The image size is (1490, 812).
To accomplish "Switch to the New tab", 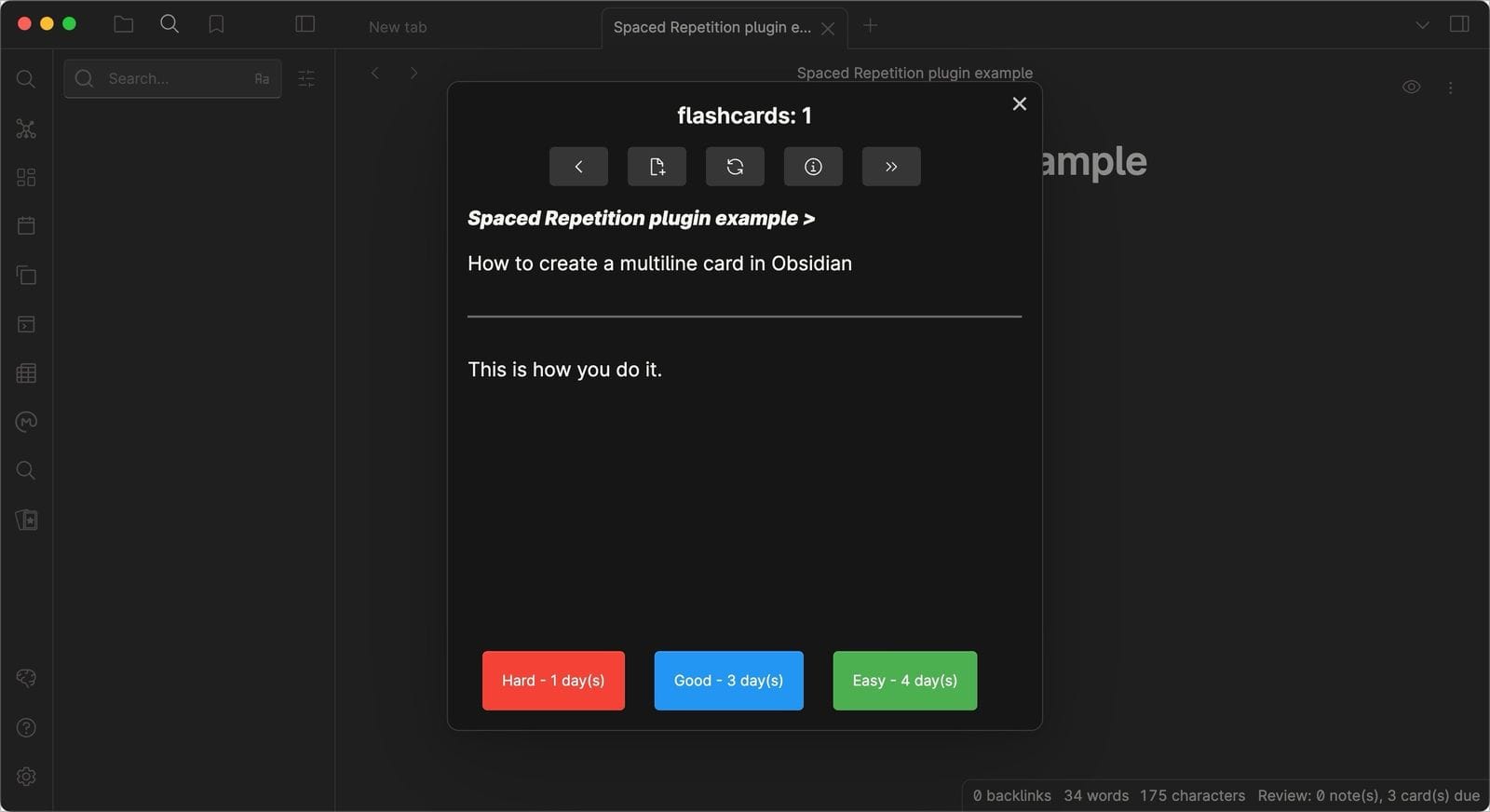I will (x=398, y=27).
